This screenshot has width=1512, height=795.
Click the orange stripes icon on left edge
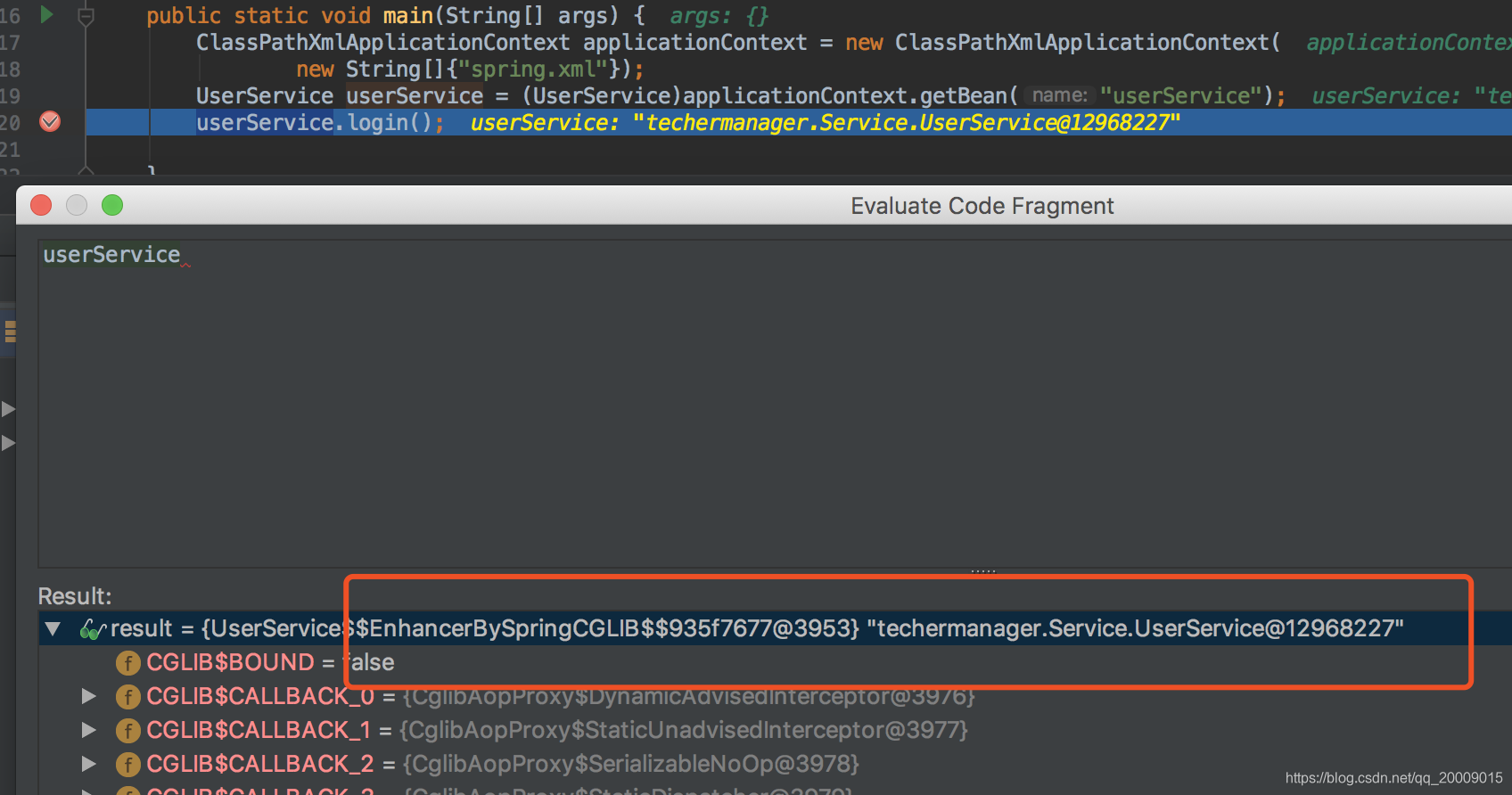coord(10,332)
